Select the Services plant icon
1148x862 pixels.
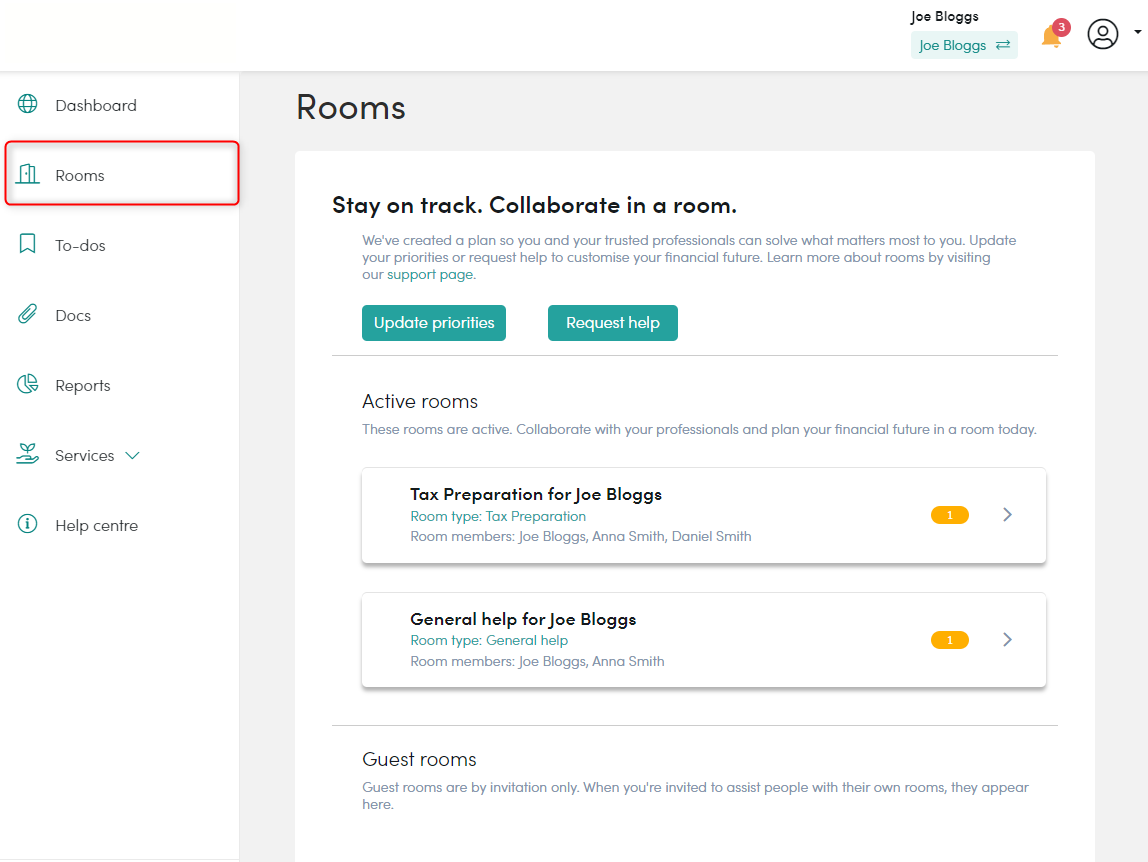tap(27, 454)
